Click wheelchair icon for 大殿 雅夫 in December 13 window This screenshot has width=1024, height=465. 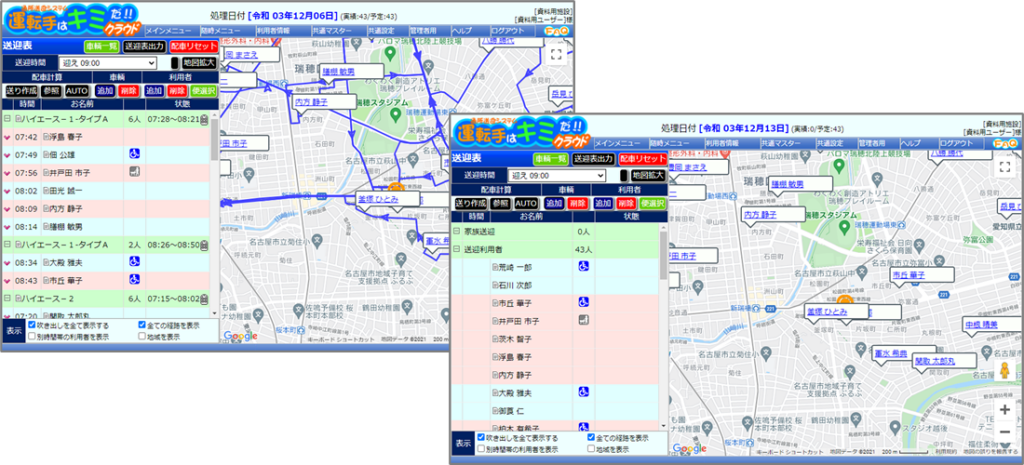583,392
